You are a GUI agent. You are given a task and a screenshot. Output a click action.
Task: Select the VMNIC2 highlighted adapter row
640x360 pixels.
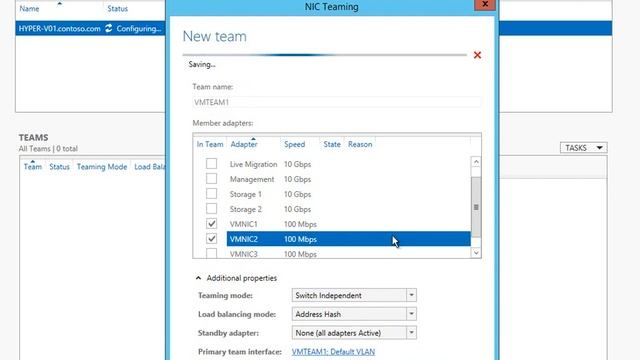coord(349,239)
